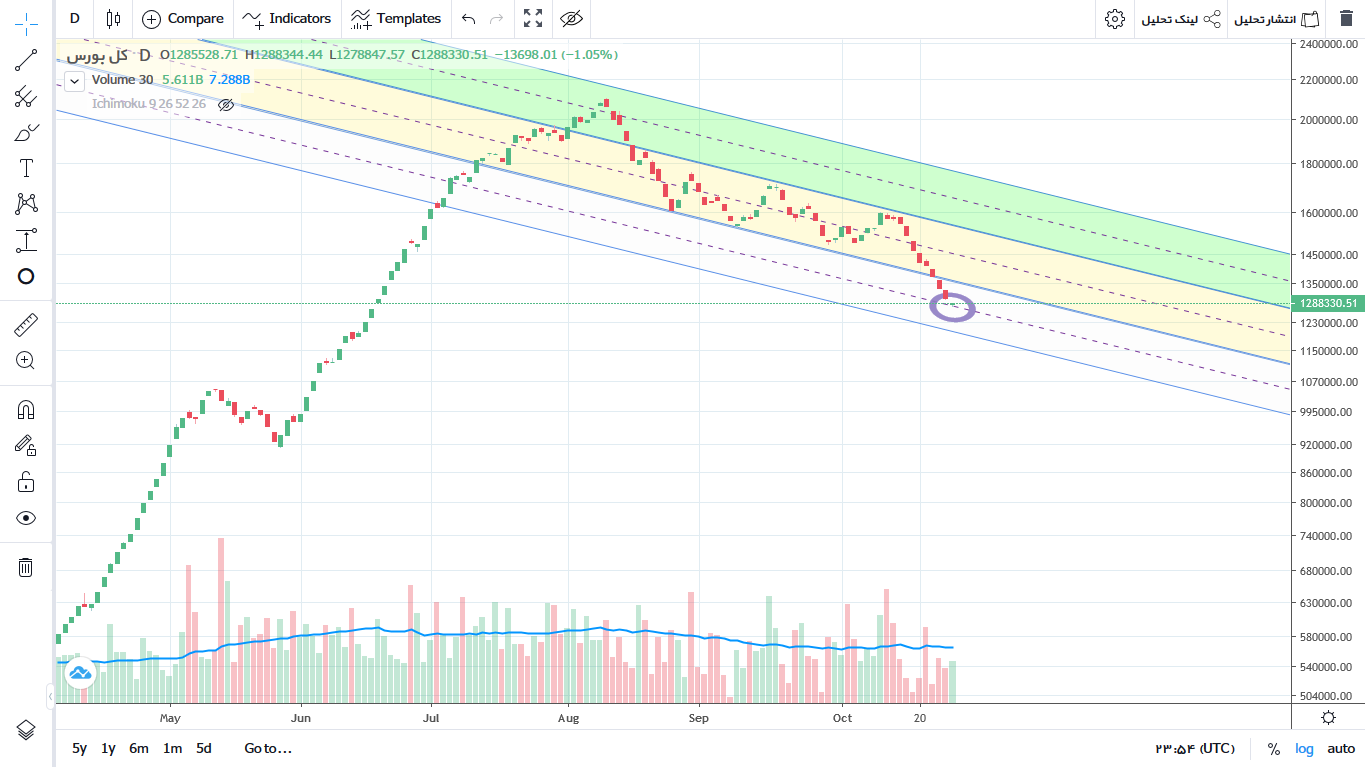
Task: Open the UTC timezone menu
Action: pos(1195,748)
